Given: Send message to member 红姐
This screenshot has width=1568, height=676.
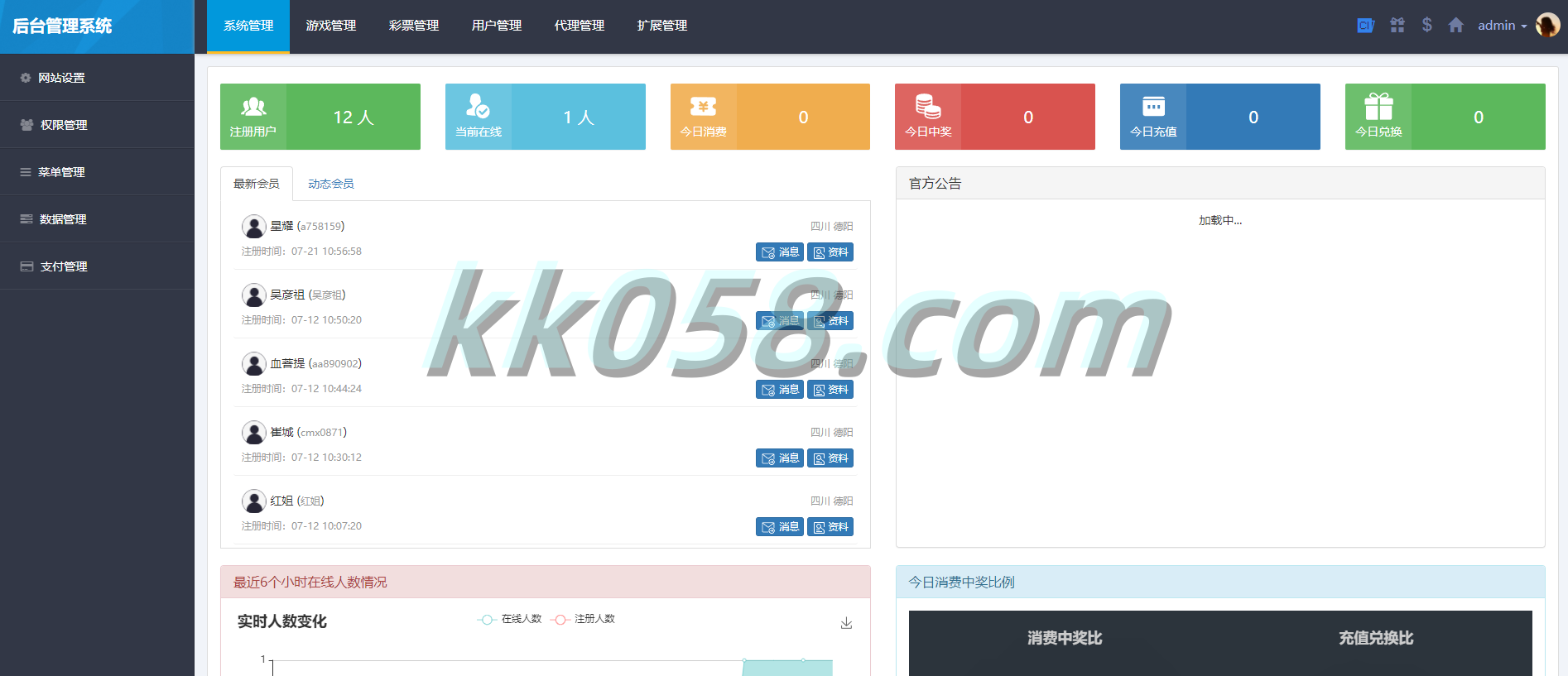Looking at the screenshot, I should point(780,527).
